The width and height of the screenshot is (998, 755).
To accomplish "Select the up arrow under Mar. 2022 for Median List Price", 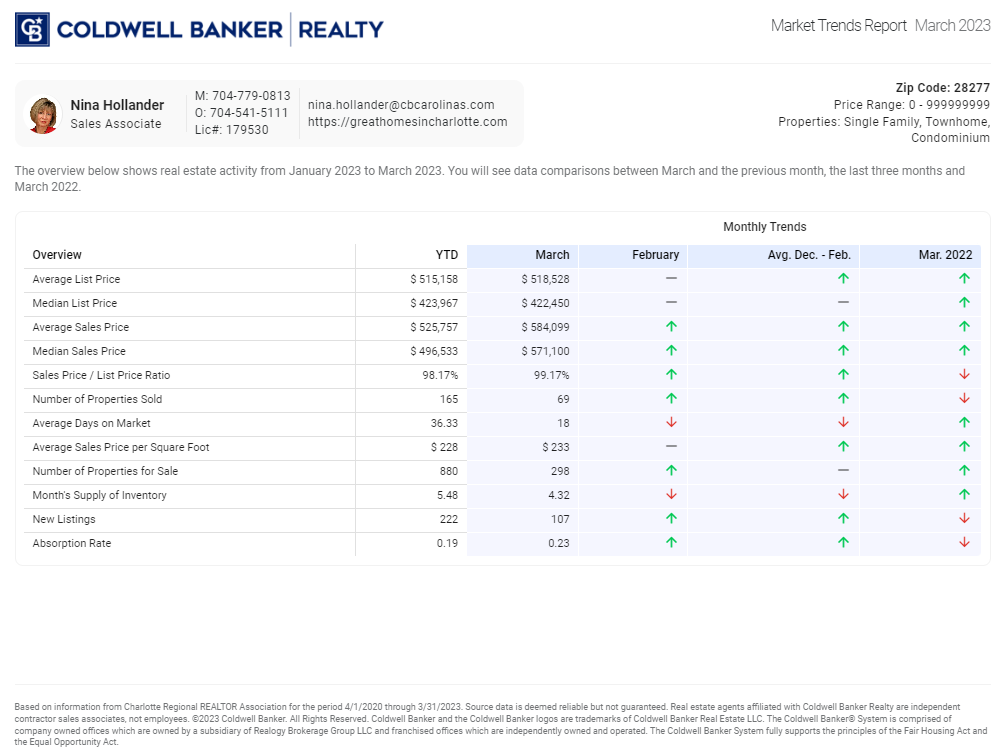I will click(x=963, y=303).
